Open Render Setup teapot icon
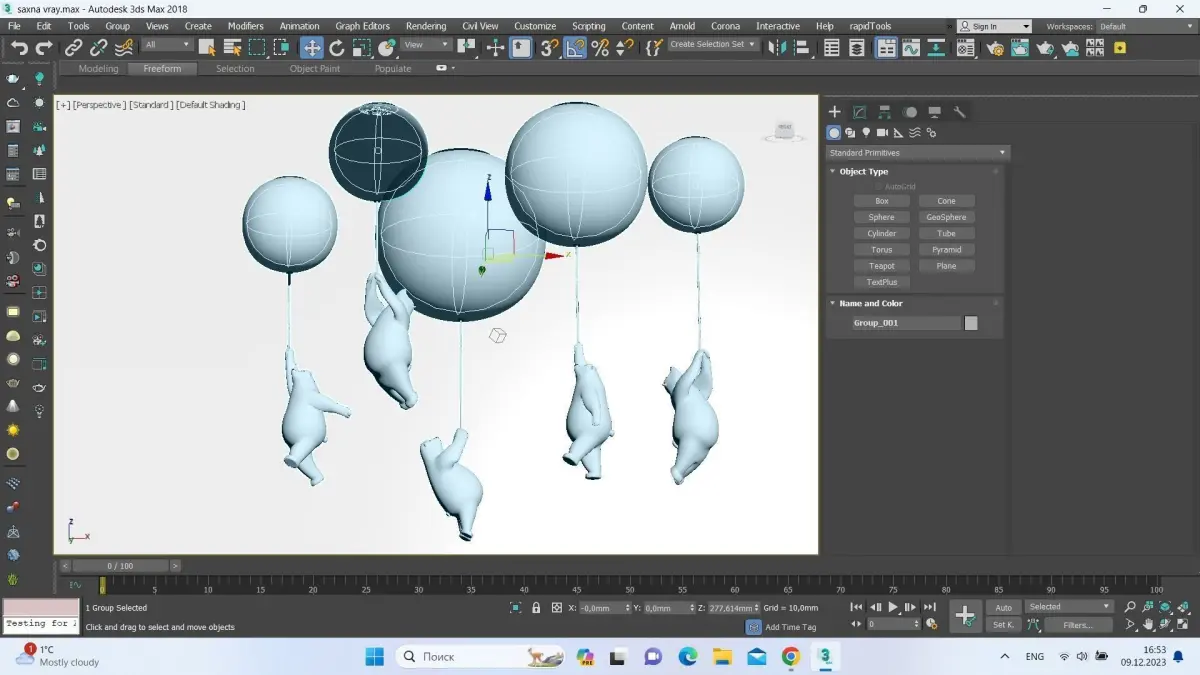The height and width of the screenshot is (675, 1200). tap(993, 47)
